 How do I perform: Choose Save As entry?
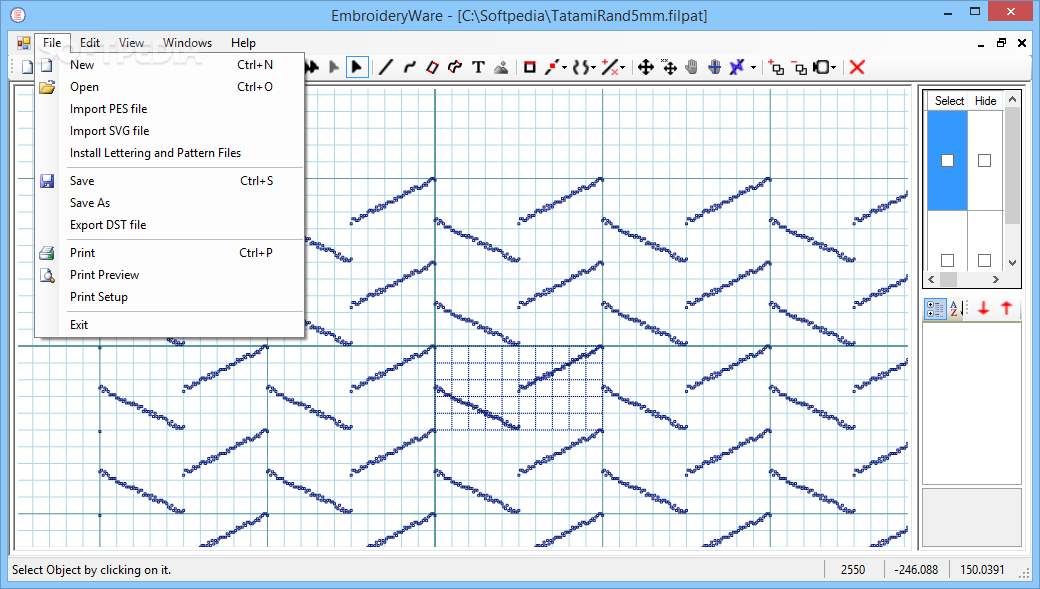point(170,203)
